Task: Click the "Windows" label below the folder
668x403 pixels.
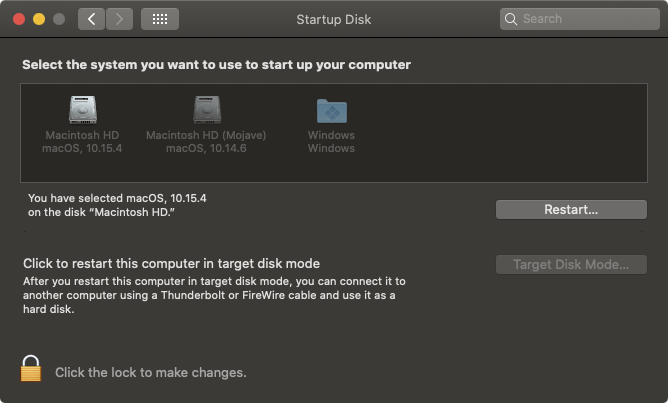Action: 331,135
